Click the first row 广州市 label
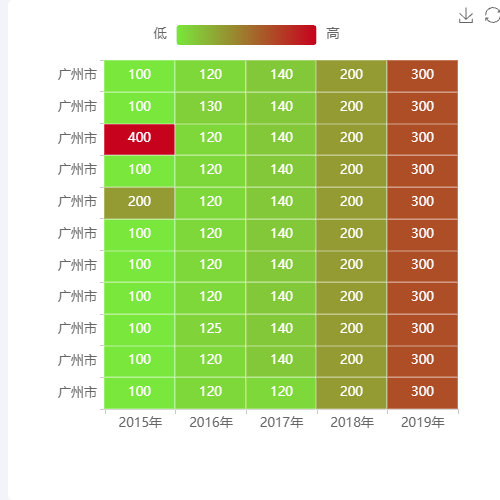Screen dimensions: 500x500 [77, 74]
